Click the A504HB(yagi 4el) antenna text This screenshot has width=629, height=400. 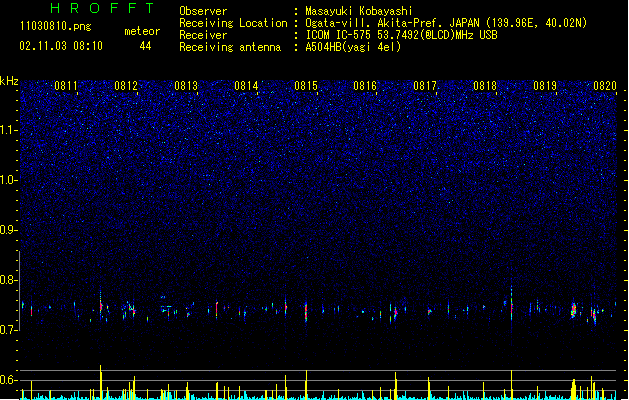pyautogui.click(x=353, y=47)
